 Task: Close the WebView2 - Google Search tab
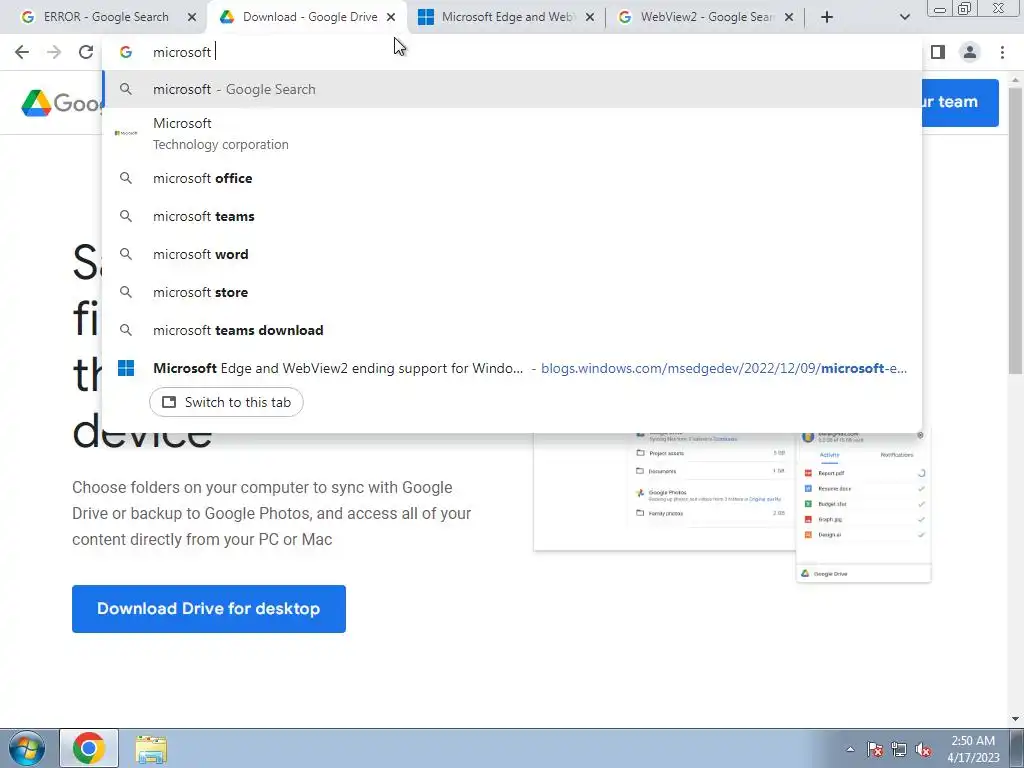point(789,17)
